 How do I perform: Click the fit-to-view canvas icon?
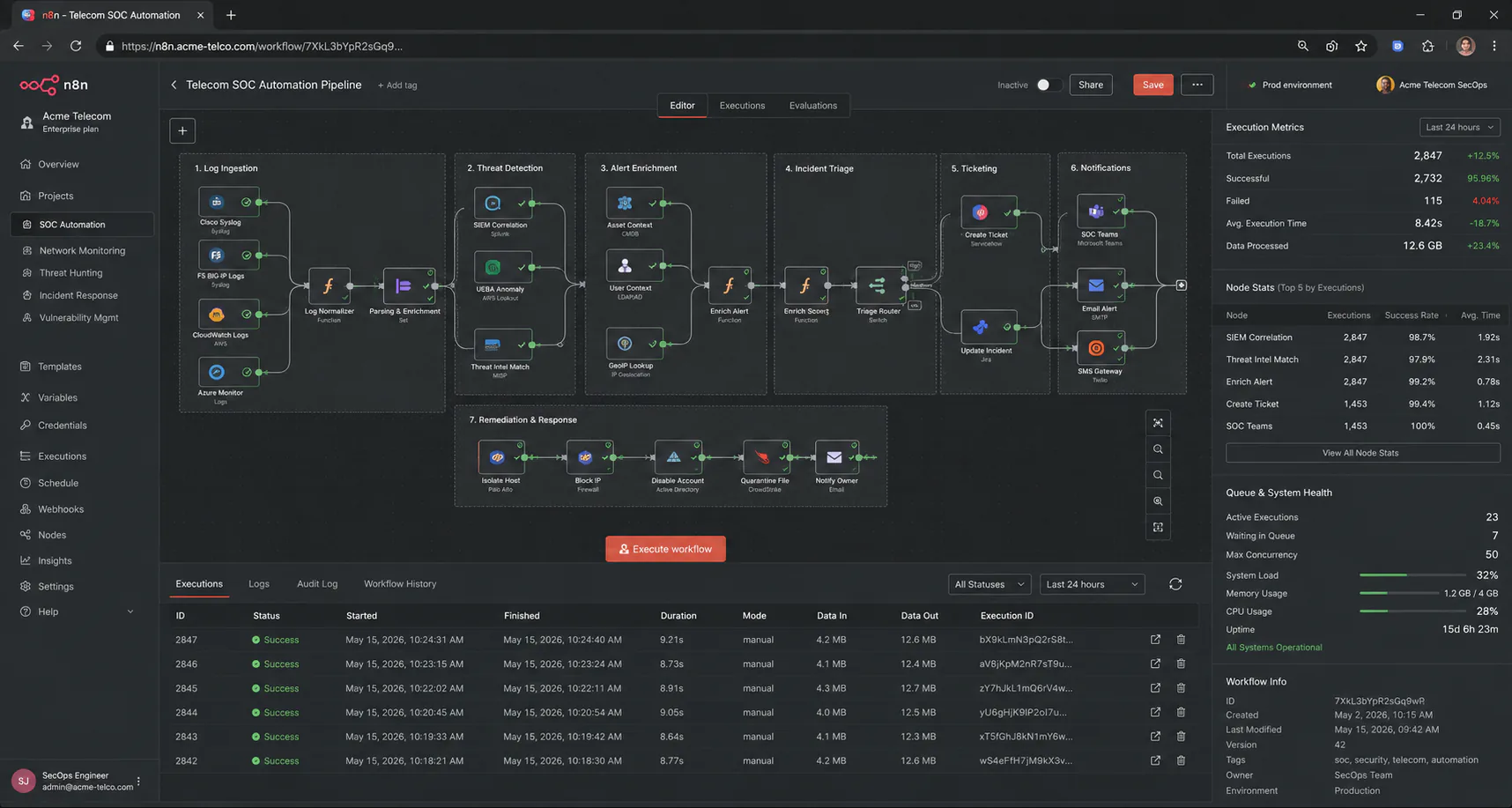(x=1158, y=423)
